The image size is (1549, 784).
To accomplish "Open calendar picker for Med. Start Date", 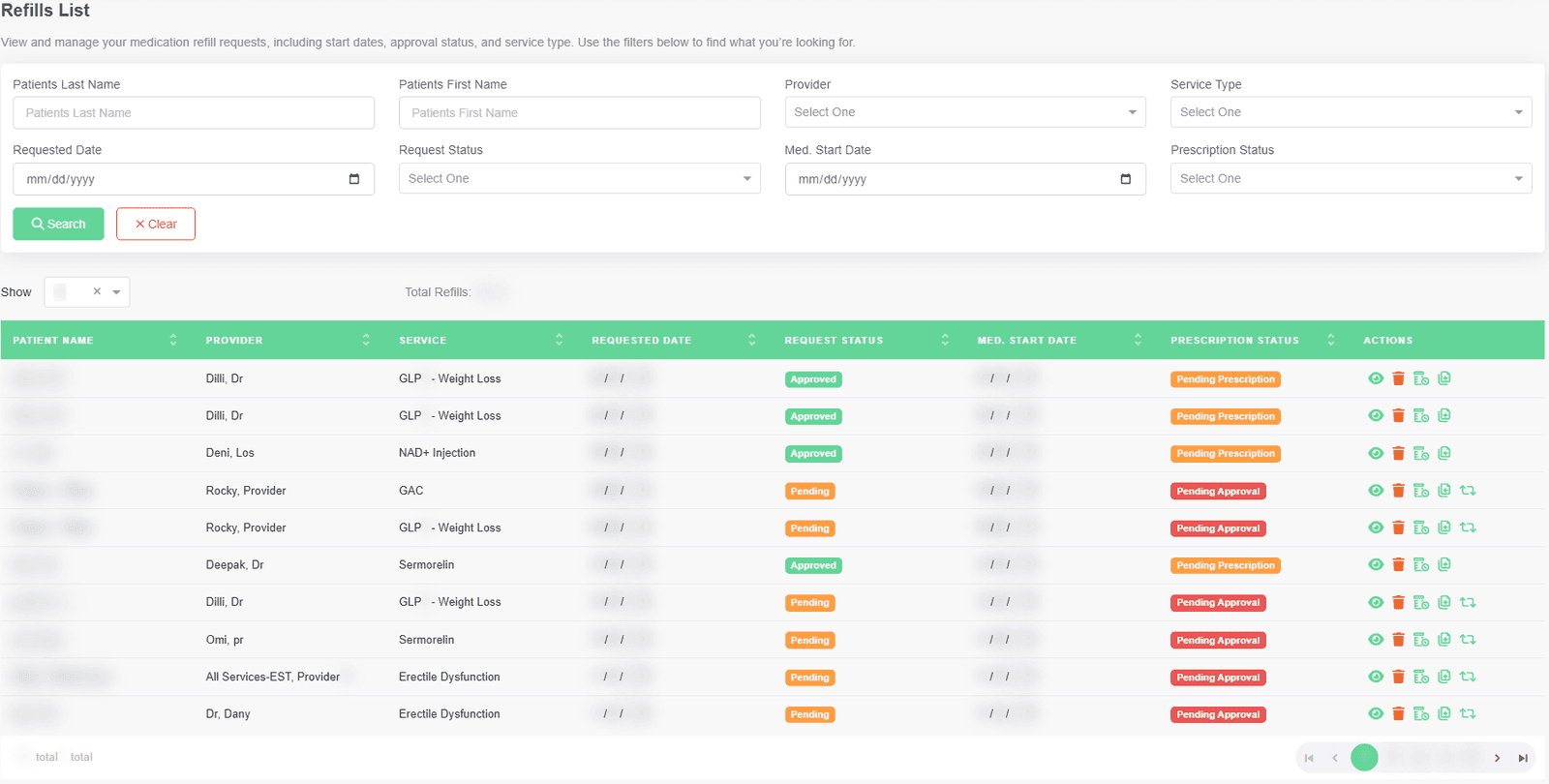I will tap(1125, 179).
